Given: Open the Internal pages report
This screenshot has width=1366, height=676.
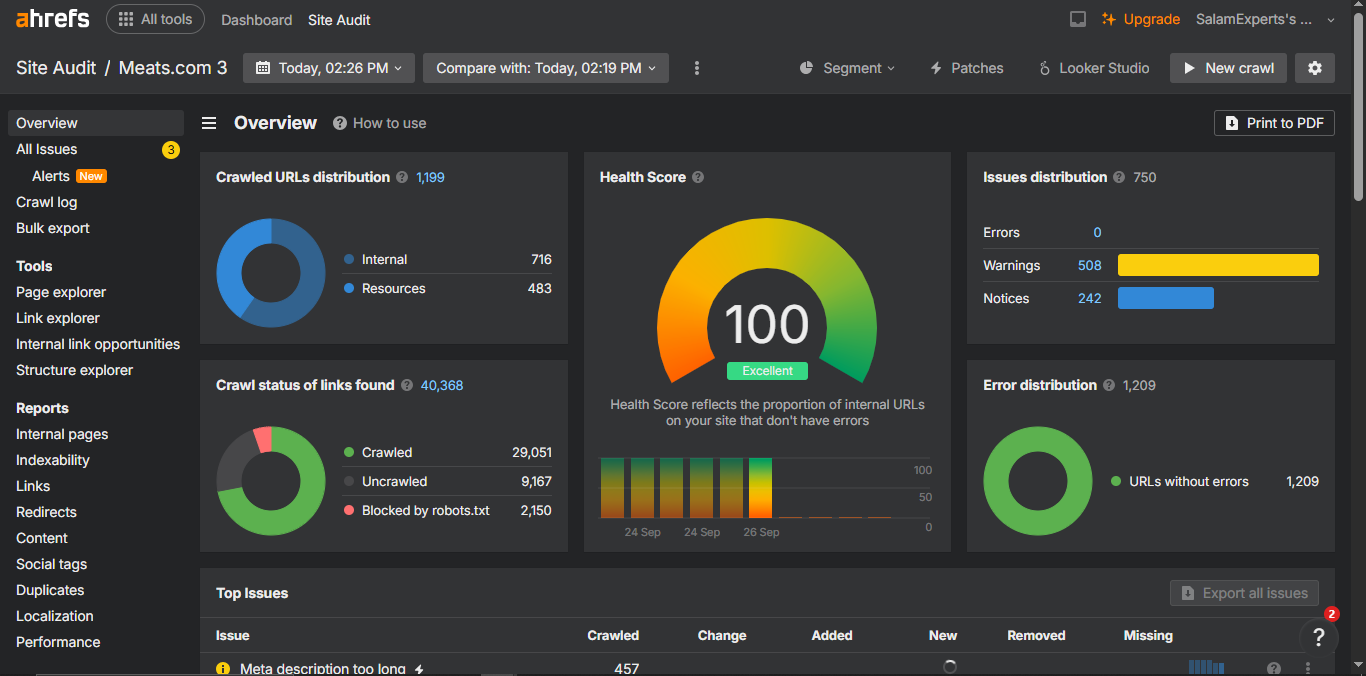Looking at the screenshot, I should [x=62, y=434].
